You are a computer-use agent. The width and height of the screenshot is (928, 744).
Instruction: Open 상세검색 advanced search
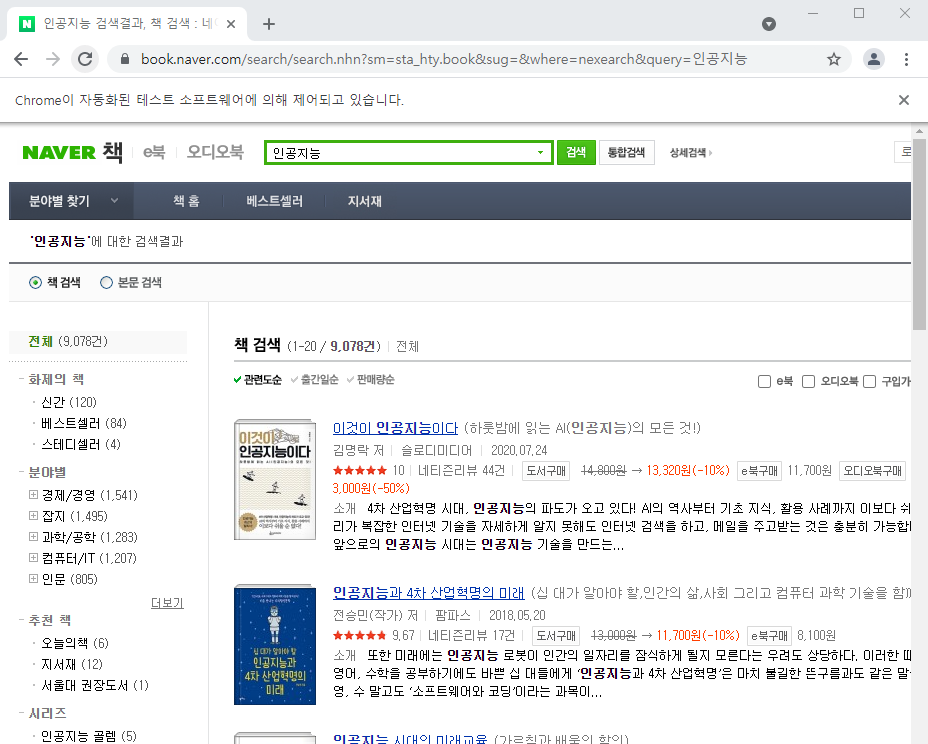[x=691, y=153]
